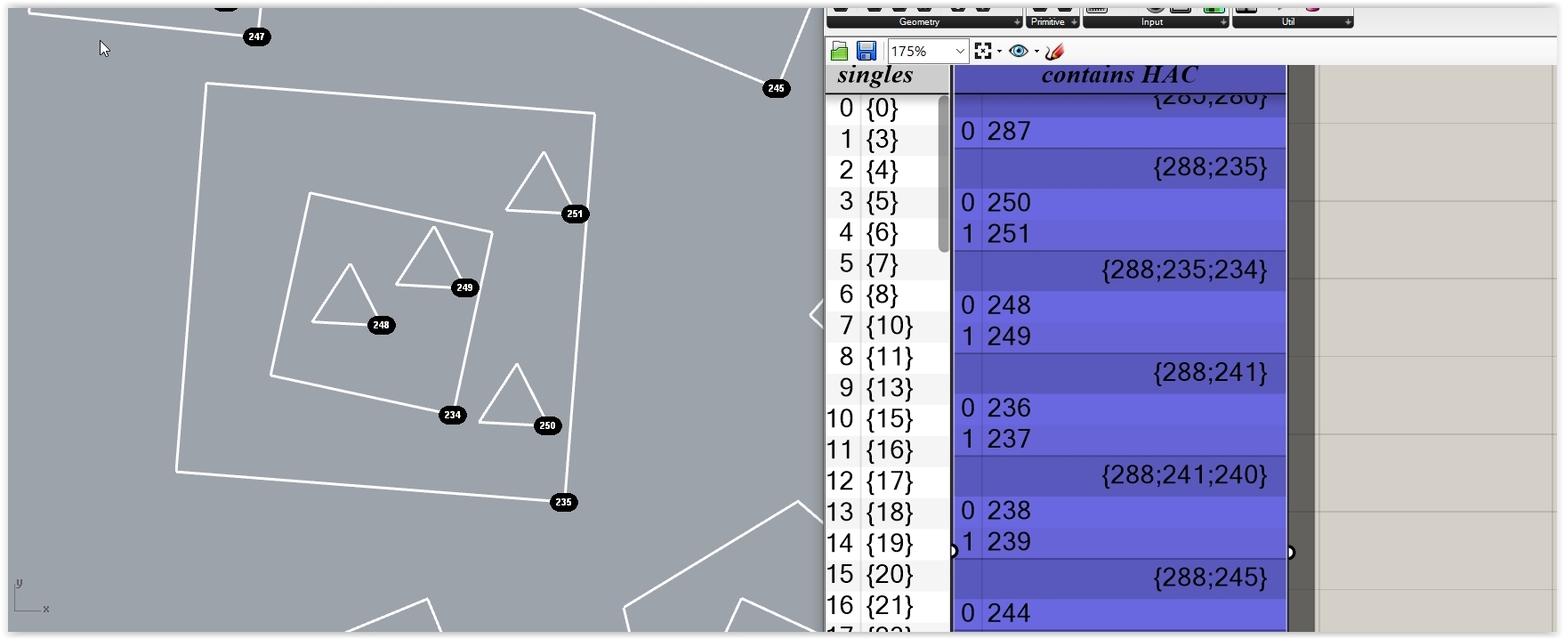
Task: Open a Grasshopper file with the green folder icon
Action: pyautogui.click(x=840, y=50)
